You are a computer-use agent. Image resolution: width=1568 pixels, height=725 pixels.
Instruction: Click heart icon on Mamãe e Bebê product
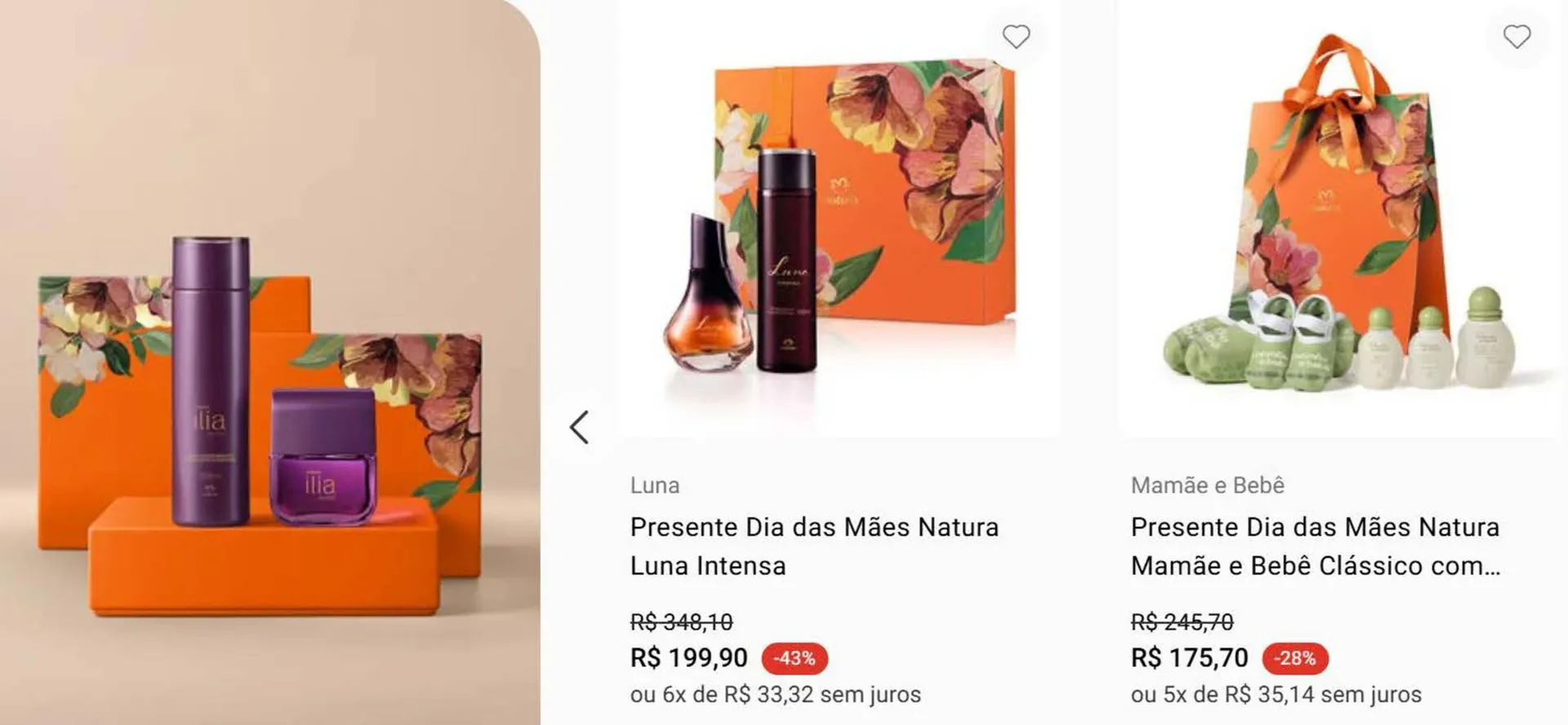point(1517,37)
